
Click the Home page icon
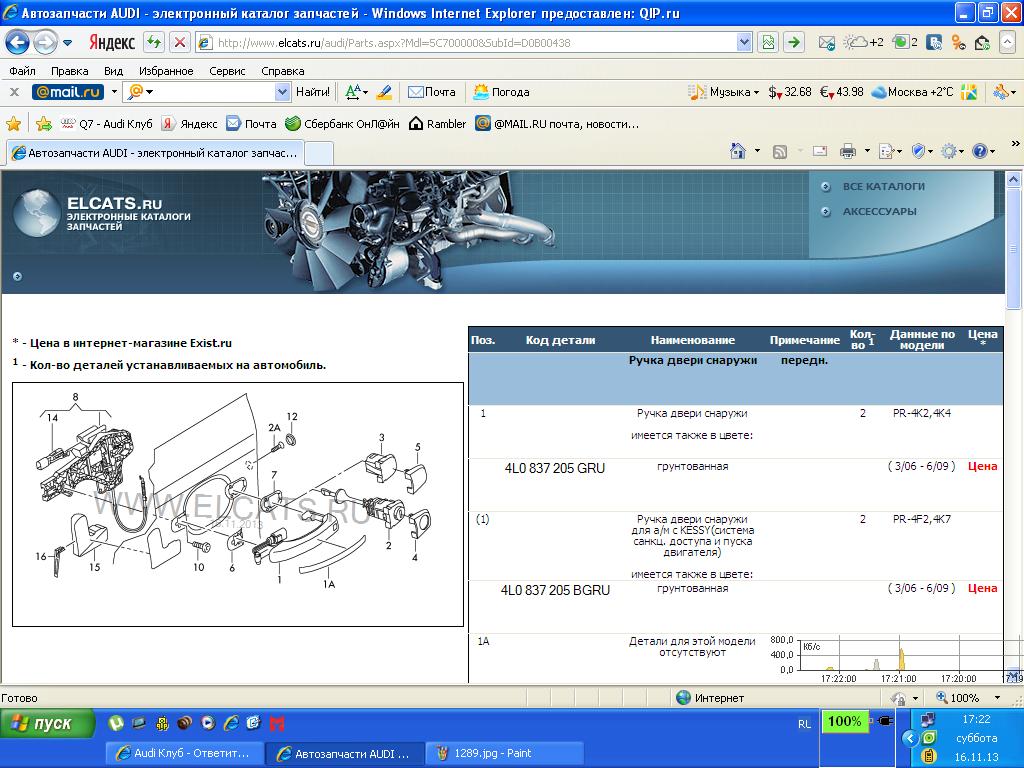click(x=737, y=152)
